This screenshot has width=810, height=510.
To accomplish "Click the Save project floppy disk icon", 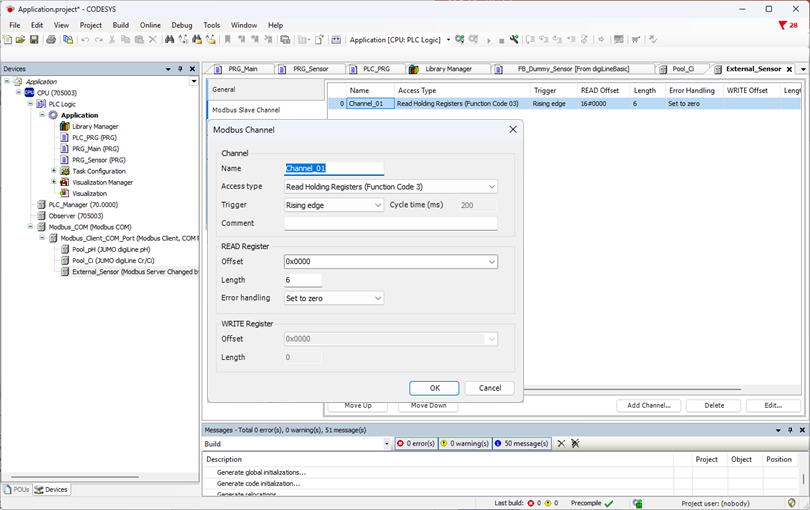I will 34,40.
